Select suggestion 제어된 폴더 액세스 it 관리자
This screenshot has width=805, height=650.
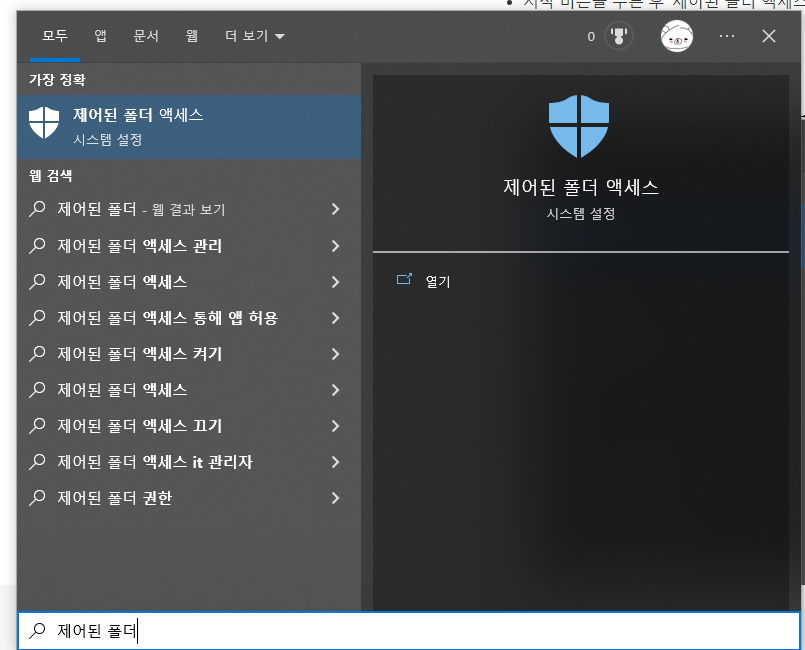(189, 462)
